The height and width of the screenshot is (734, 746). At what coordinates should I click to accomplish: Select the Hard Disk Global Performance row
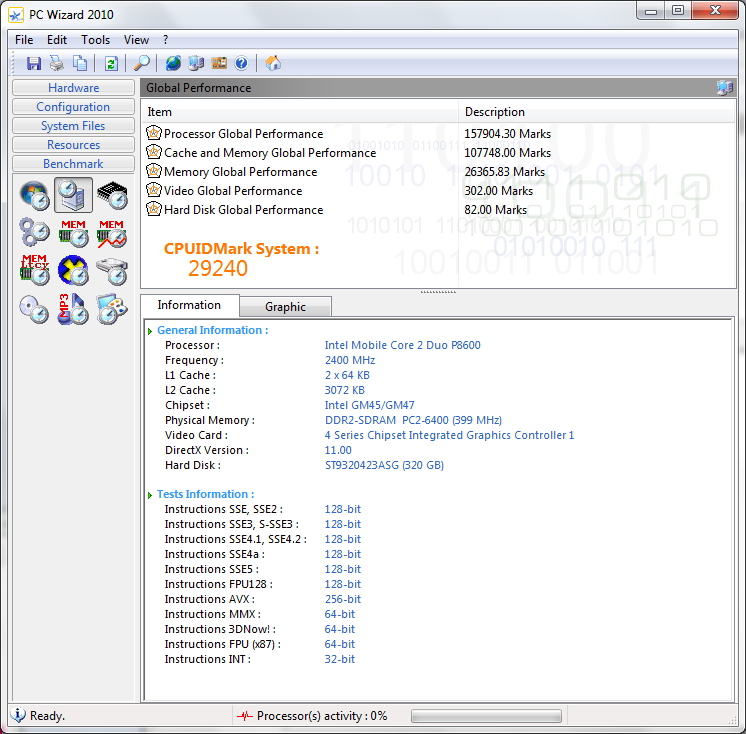(439, 210)
